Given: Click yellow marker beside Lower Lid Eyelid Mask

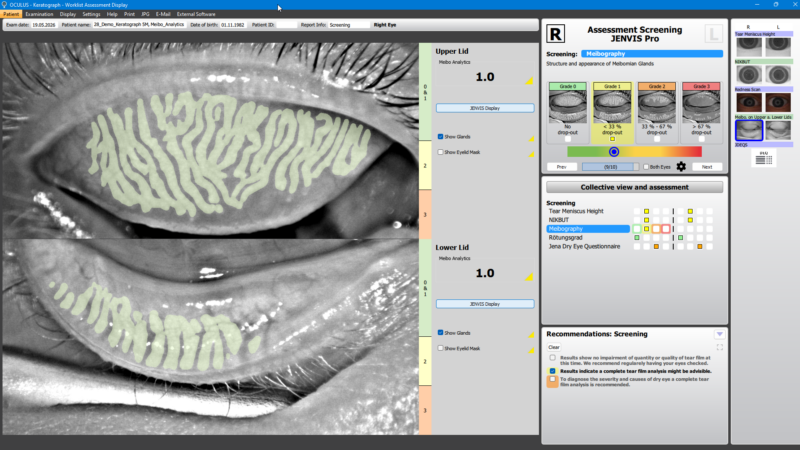Looking at the screenshot, I should 531,351.
